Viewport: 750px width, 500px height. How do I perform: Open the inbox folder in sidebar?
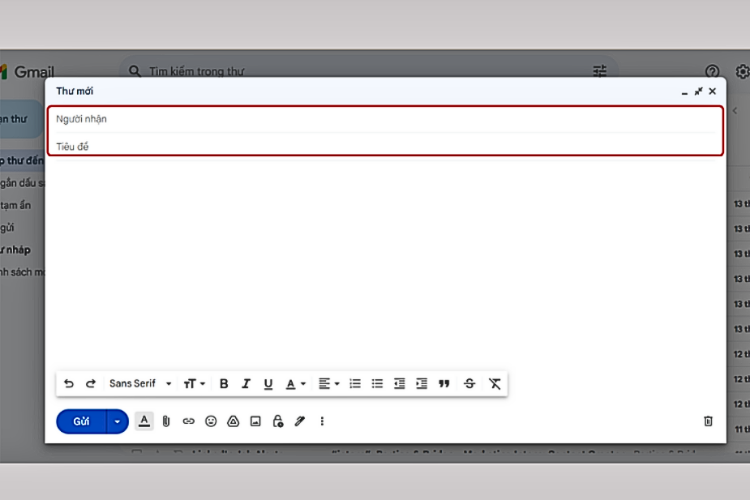click(22, 160)
